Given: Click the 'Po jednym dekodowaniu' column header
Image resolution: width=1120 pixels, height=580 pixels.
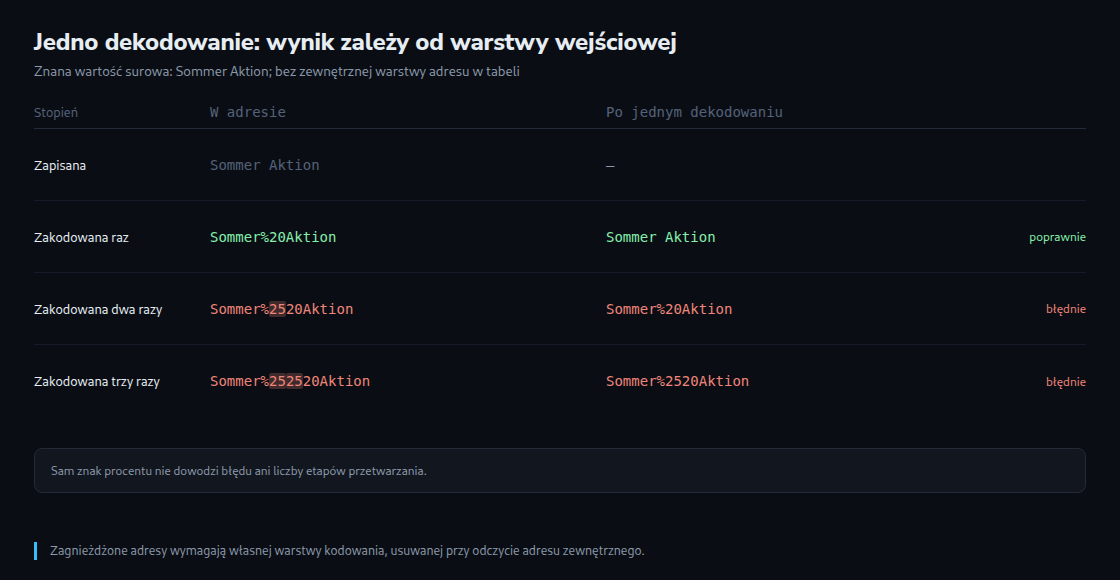Looking at the screenshot, I should point(694,112).
